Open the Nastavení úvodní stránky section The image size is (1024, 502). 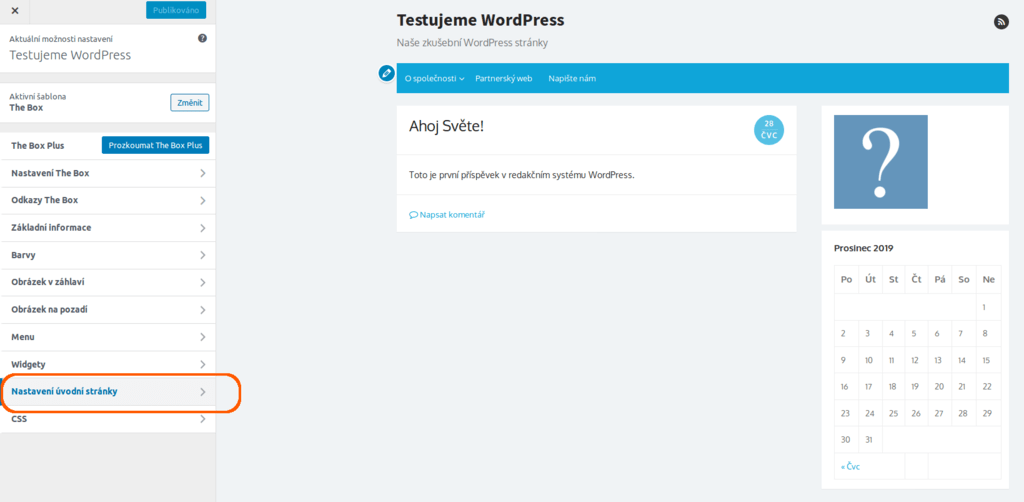(x=108, y=392)
